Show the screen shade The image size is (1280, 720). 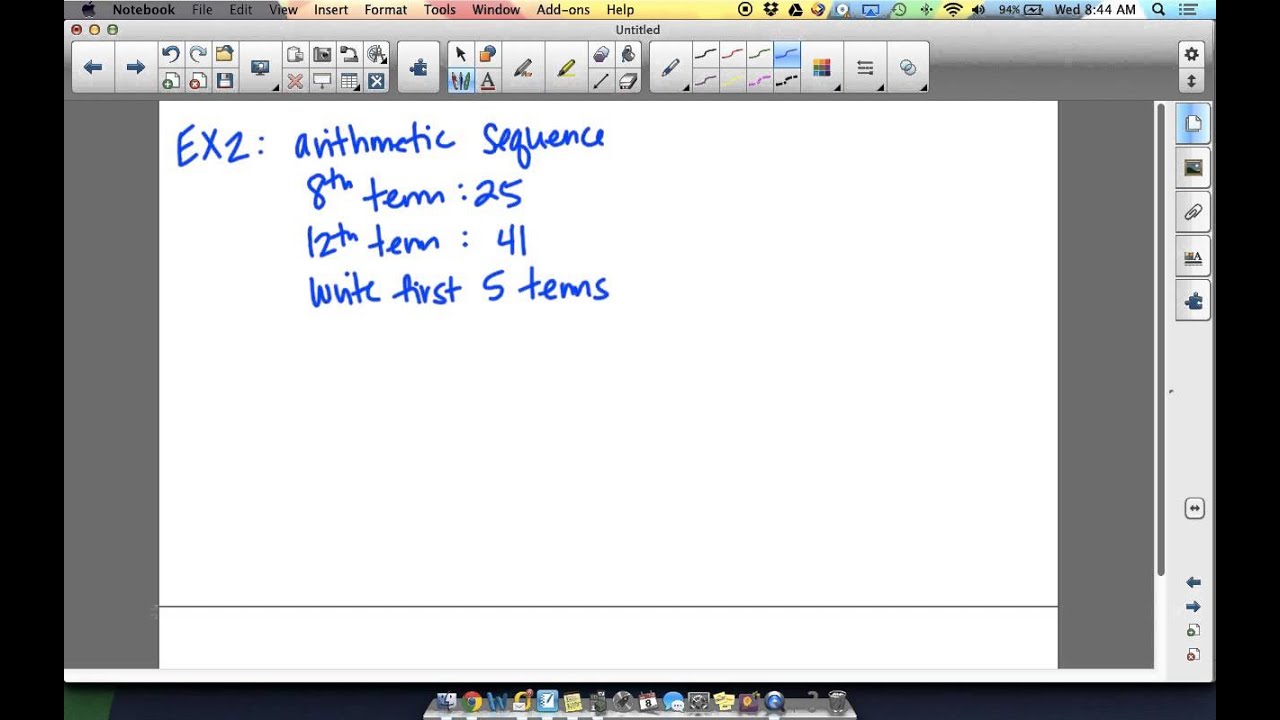click(322, 81)
